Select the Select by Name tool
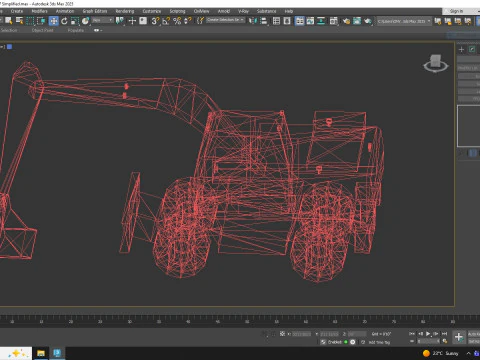Viewport: 480px width, 360px height. [x=19, y=21]
